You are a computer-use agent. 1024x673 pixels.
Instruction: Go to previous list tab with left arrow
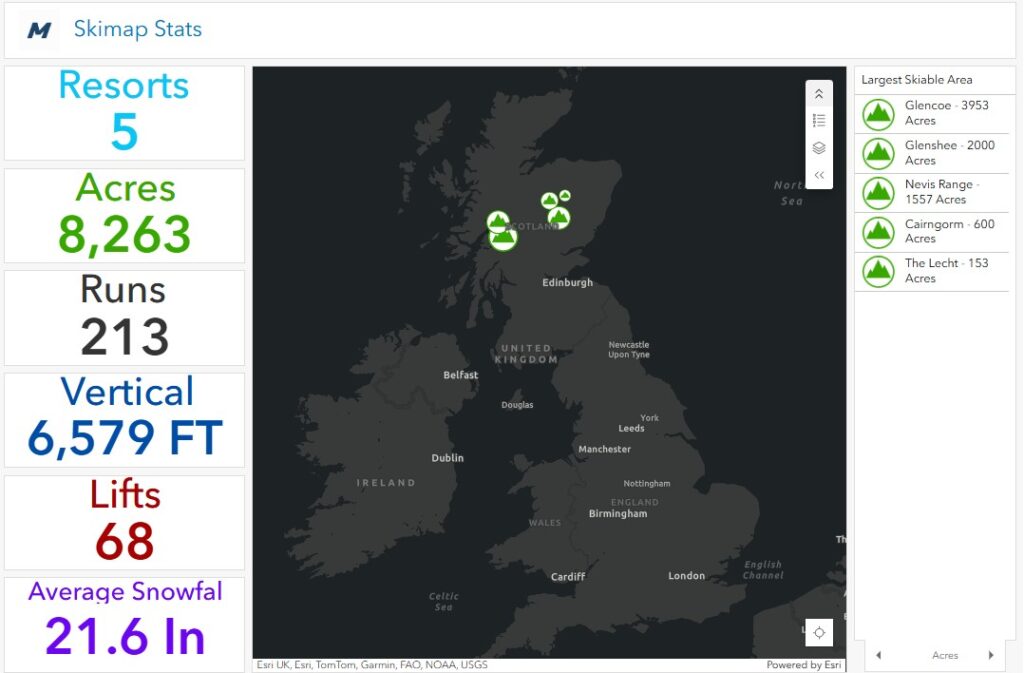(878, 656)
